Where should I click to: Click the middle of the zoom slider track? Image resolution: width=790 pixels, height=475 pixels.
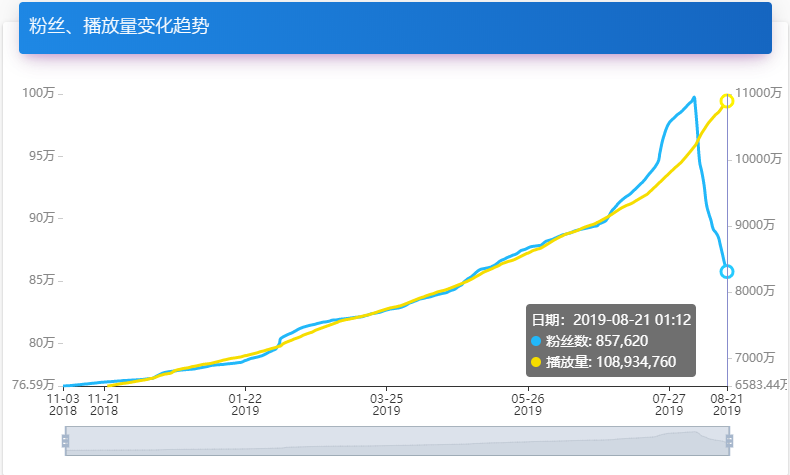(x=397, y=440)
